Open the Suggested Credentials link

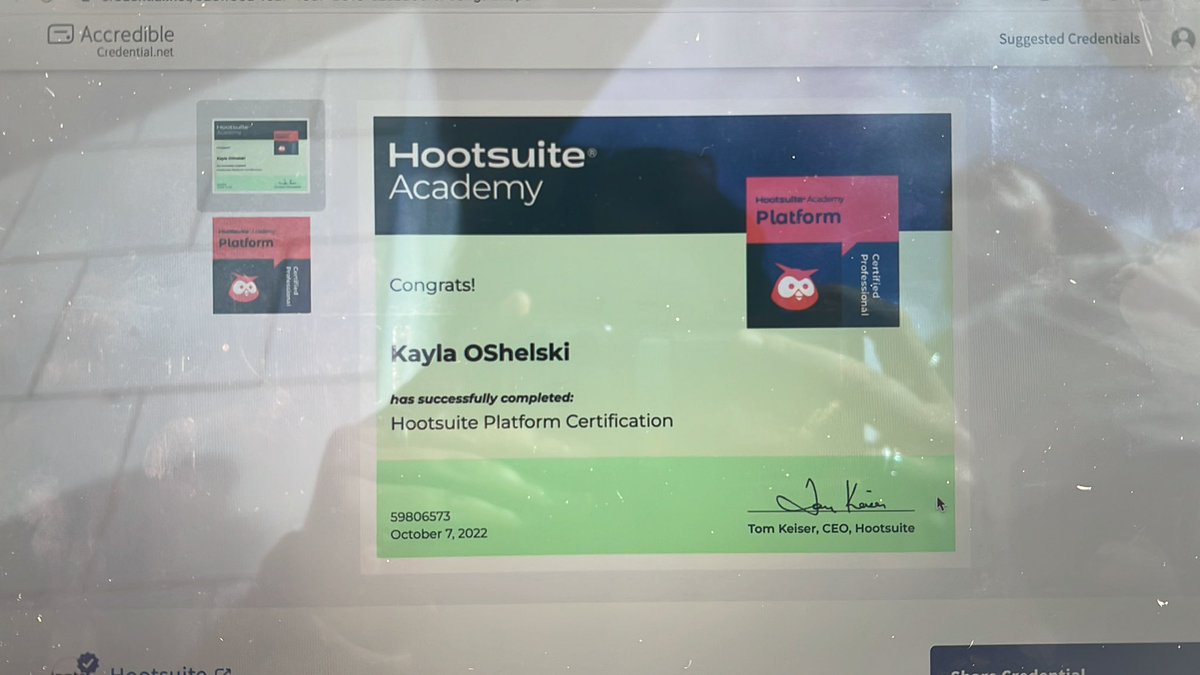[1069, 39]
